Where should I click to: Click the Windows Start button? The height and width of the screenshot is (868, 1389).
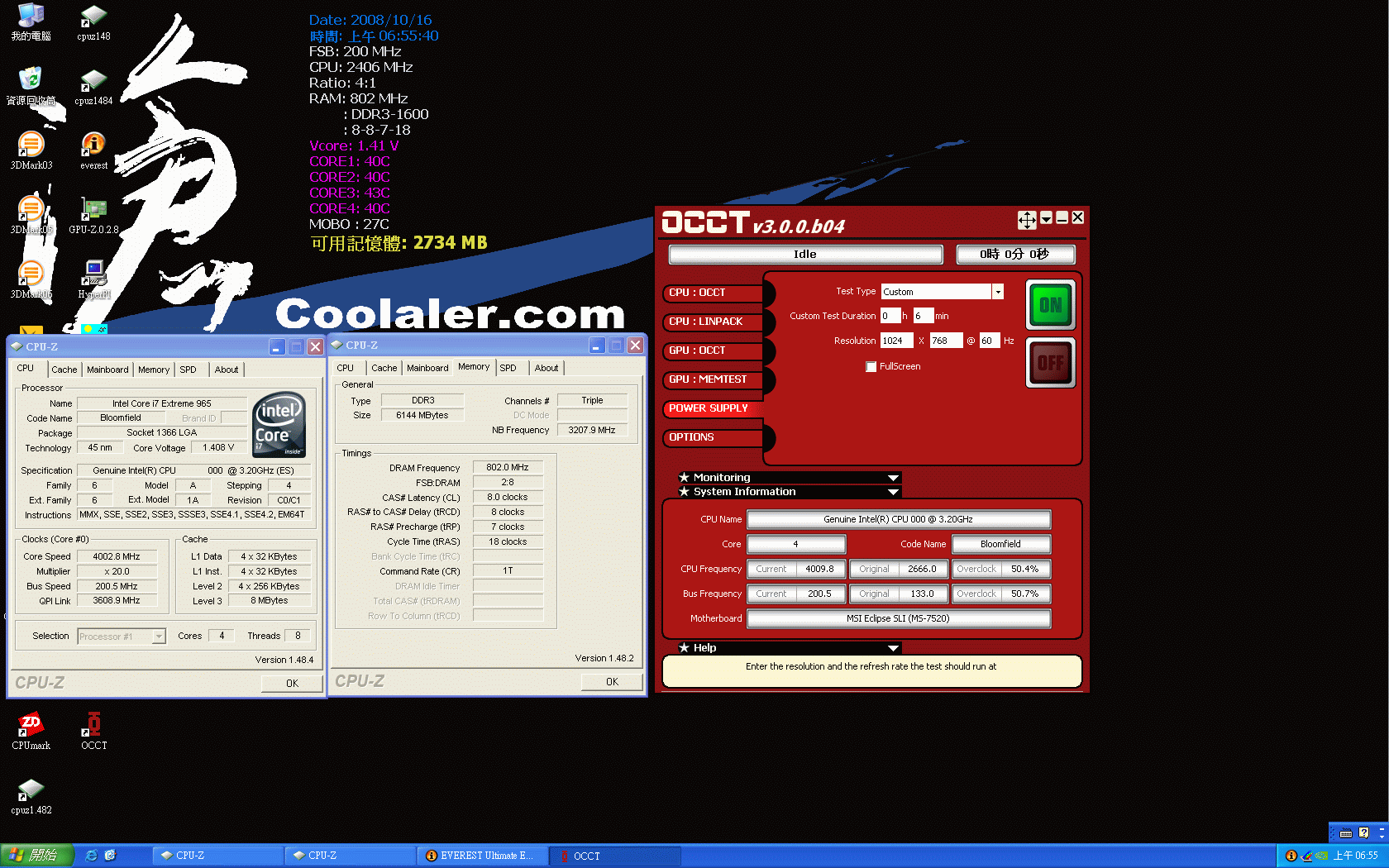click(x=37, y=856)
